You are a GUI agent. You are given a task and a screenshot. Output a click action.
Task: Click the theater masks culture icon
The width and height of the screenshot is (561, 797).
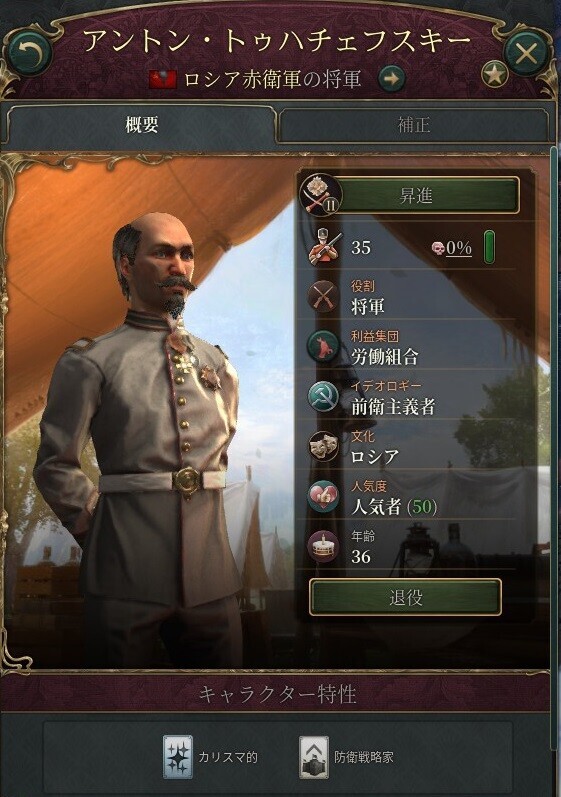pyautogui.click(x=323, y=446)
